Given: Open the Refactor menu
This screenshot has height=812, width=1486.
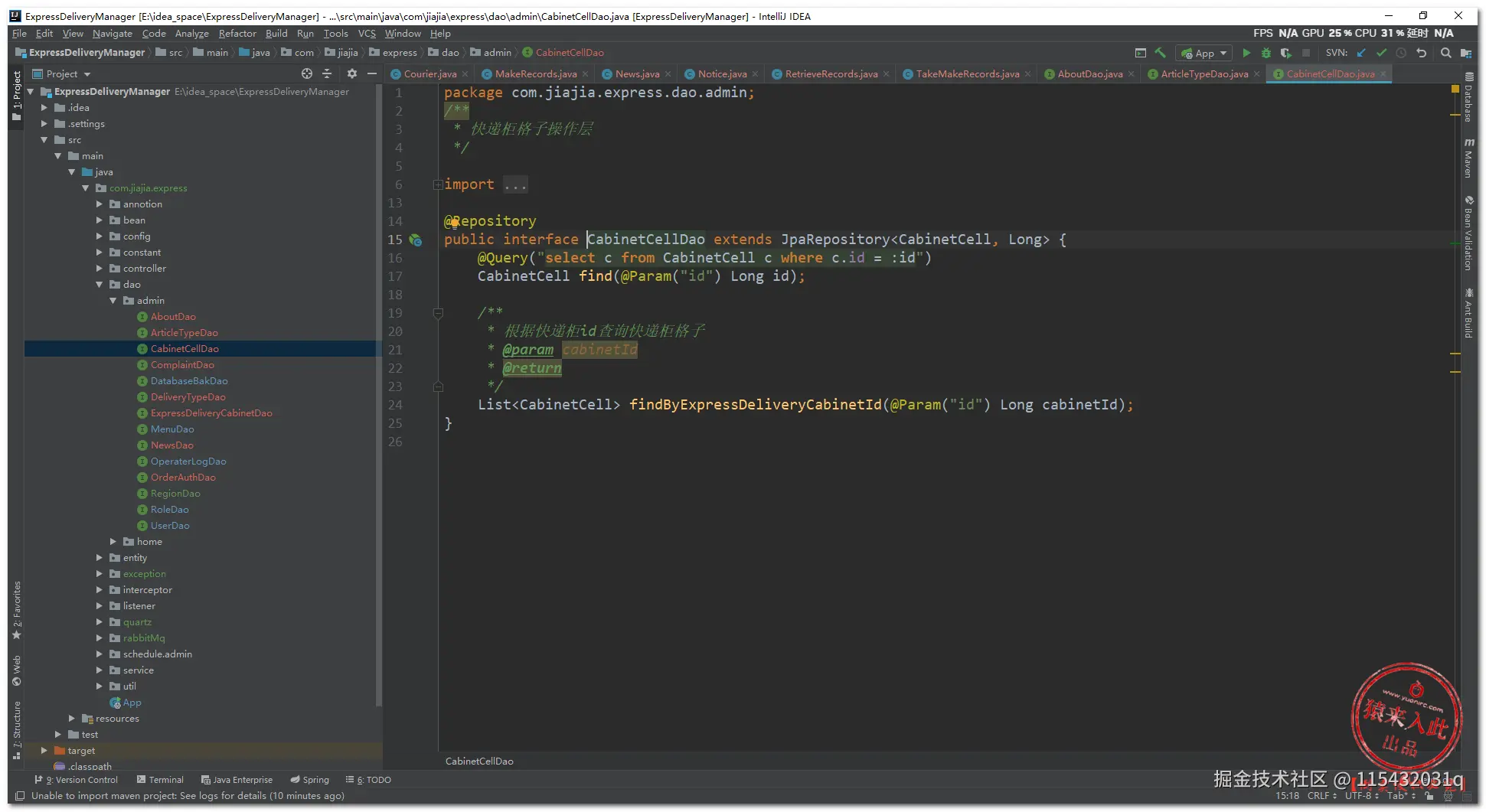Looking at the screenshot, I should [237, 34].
